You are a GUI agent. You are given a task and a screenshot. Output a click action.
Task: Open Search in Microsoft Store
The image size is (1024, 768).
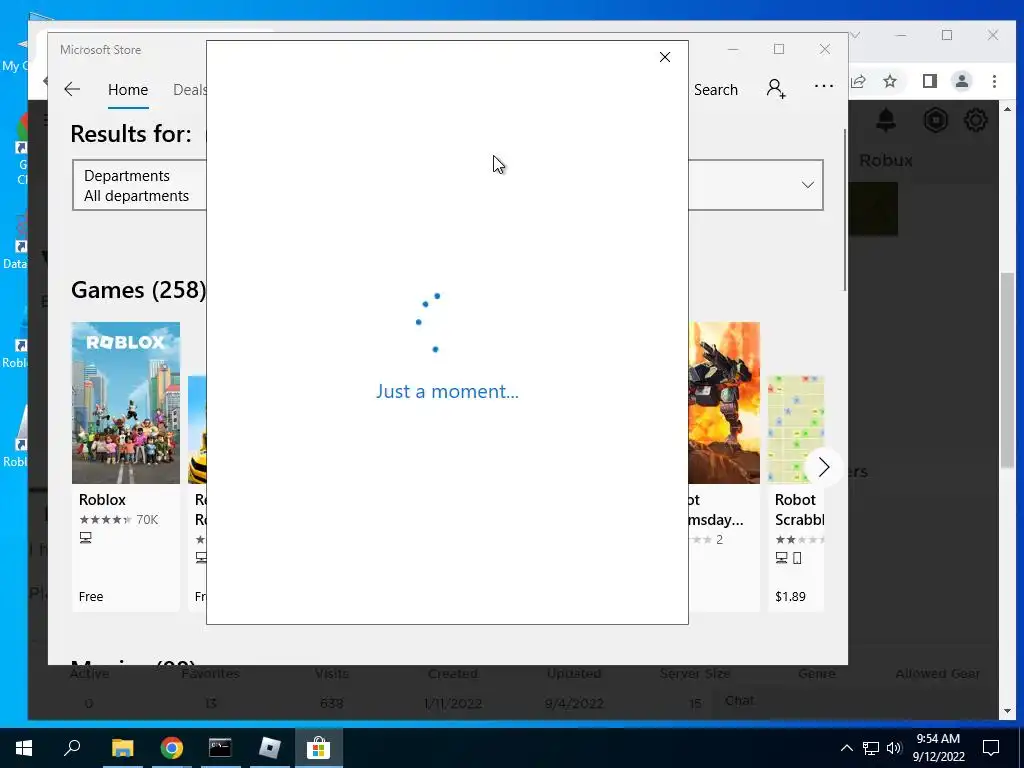point(715,89)
